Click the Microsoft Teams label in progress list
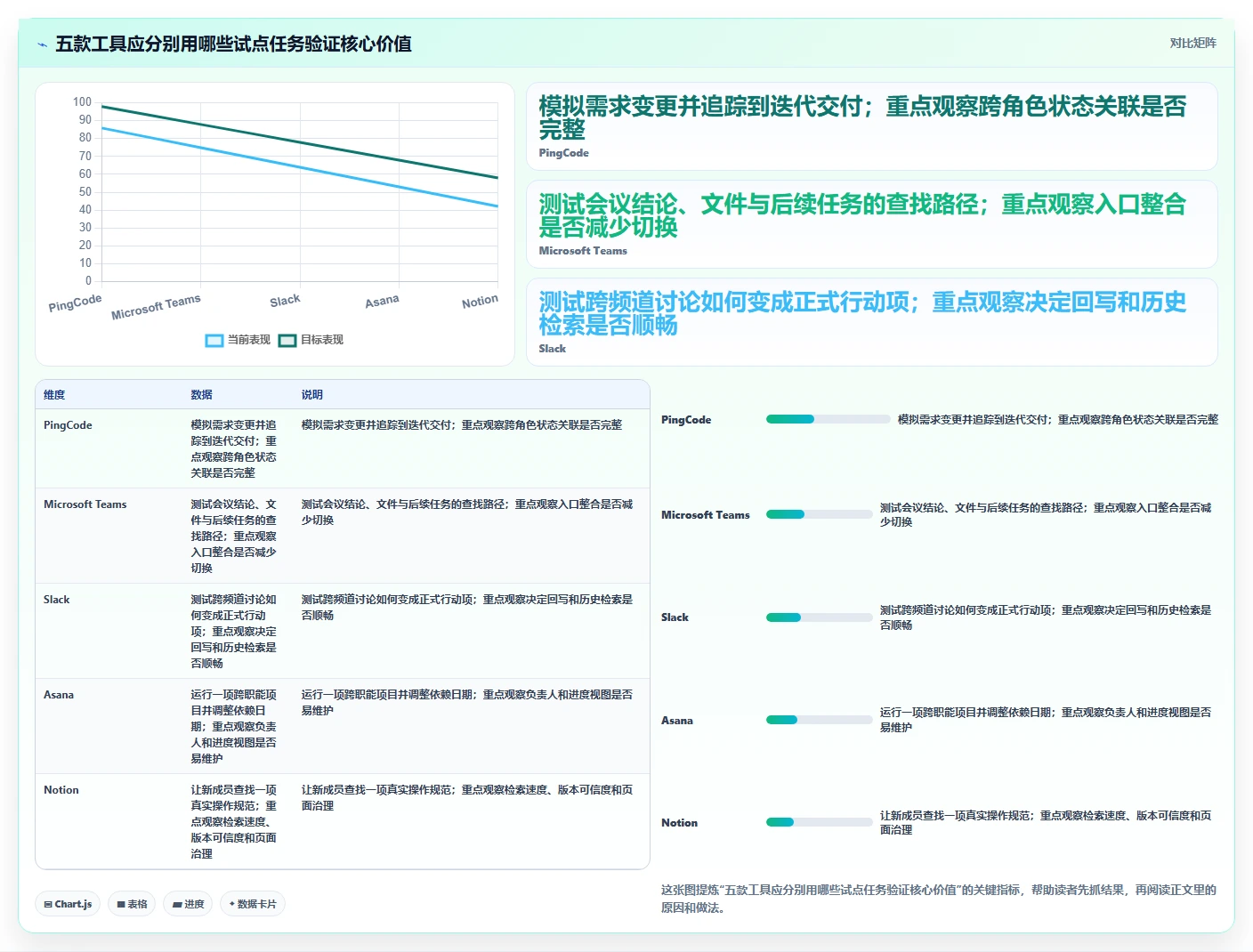Viewport: 1253px width, 952px height. (x=706, y=515)
